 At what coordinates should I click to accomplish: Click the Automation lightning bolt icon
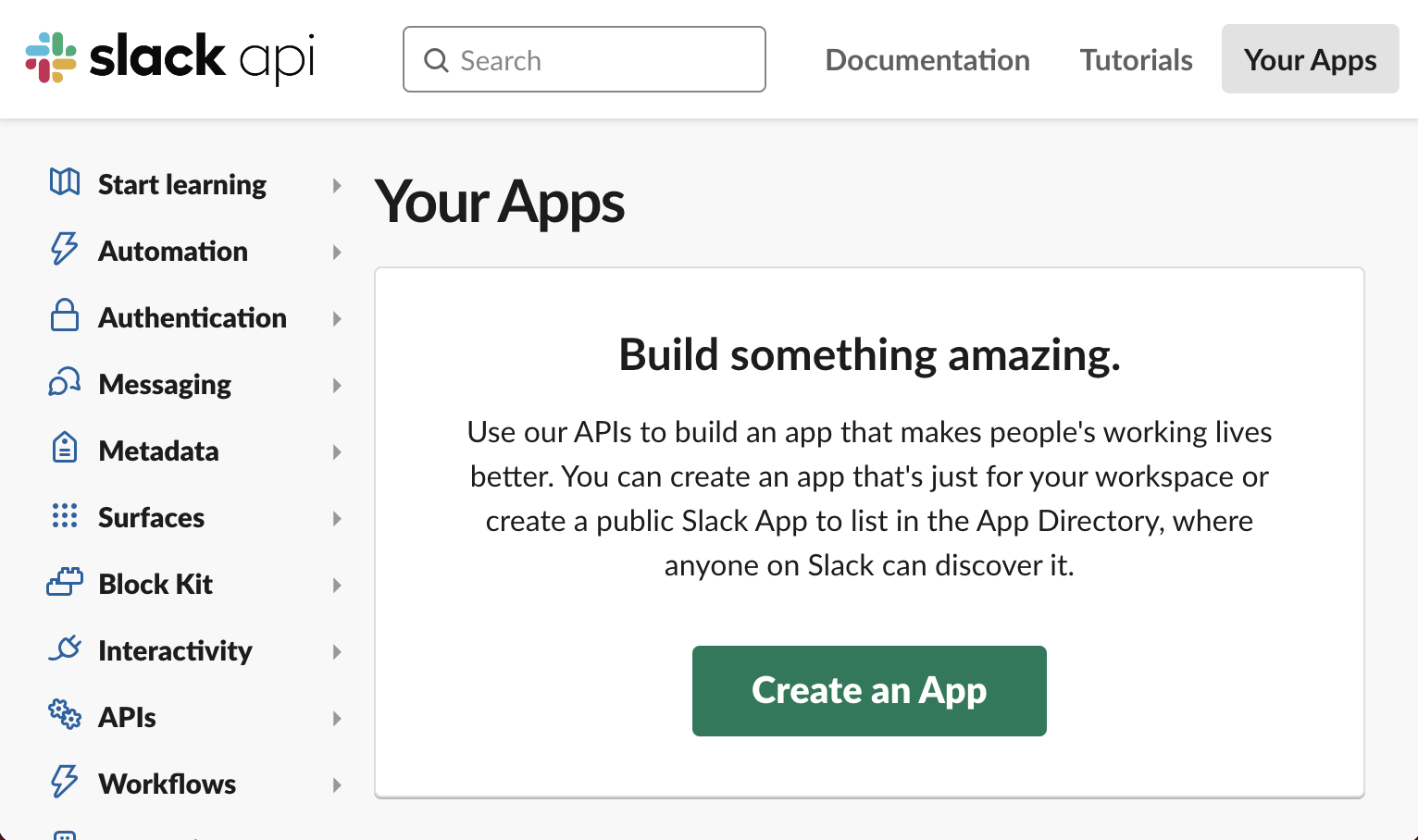pyautogui.click(x=64, y=249)
